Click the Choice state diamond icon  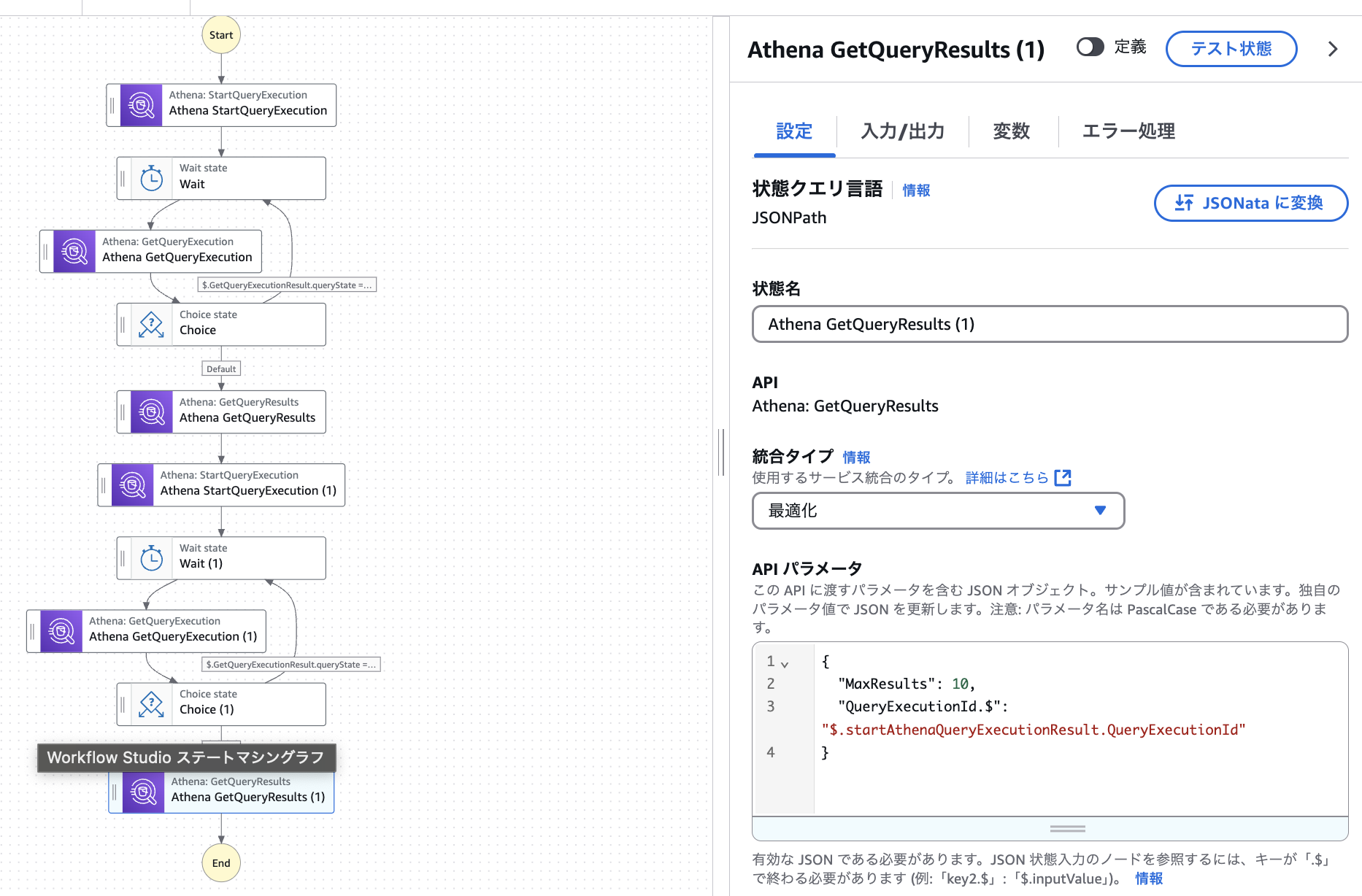pos(152,325)
